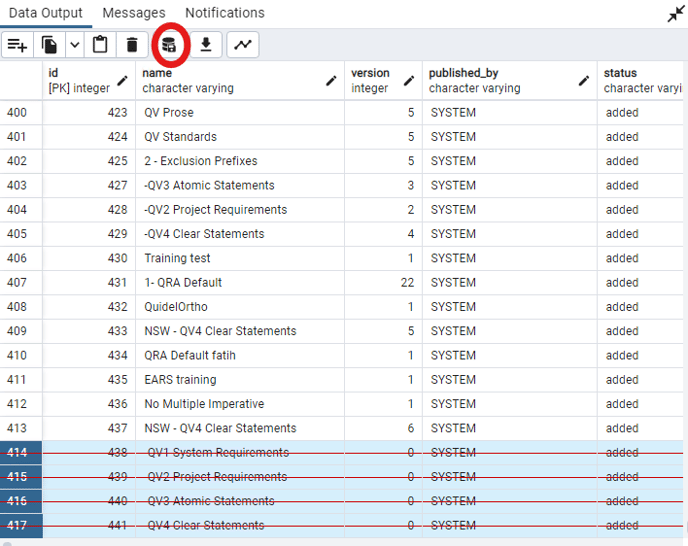The width and height of the screenshot is (688, 546).
Task: Click the Delete trash can icon
Action: pos(132,45)
